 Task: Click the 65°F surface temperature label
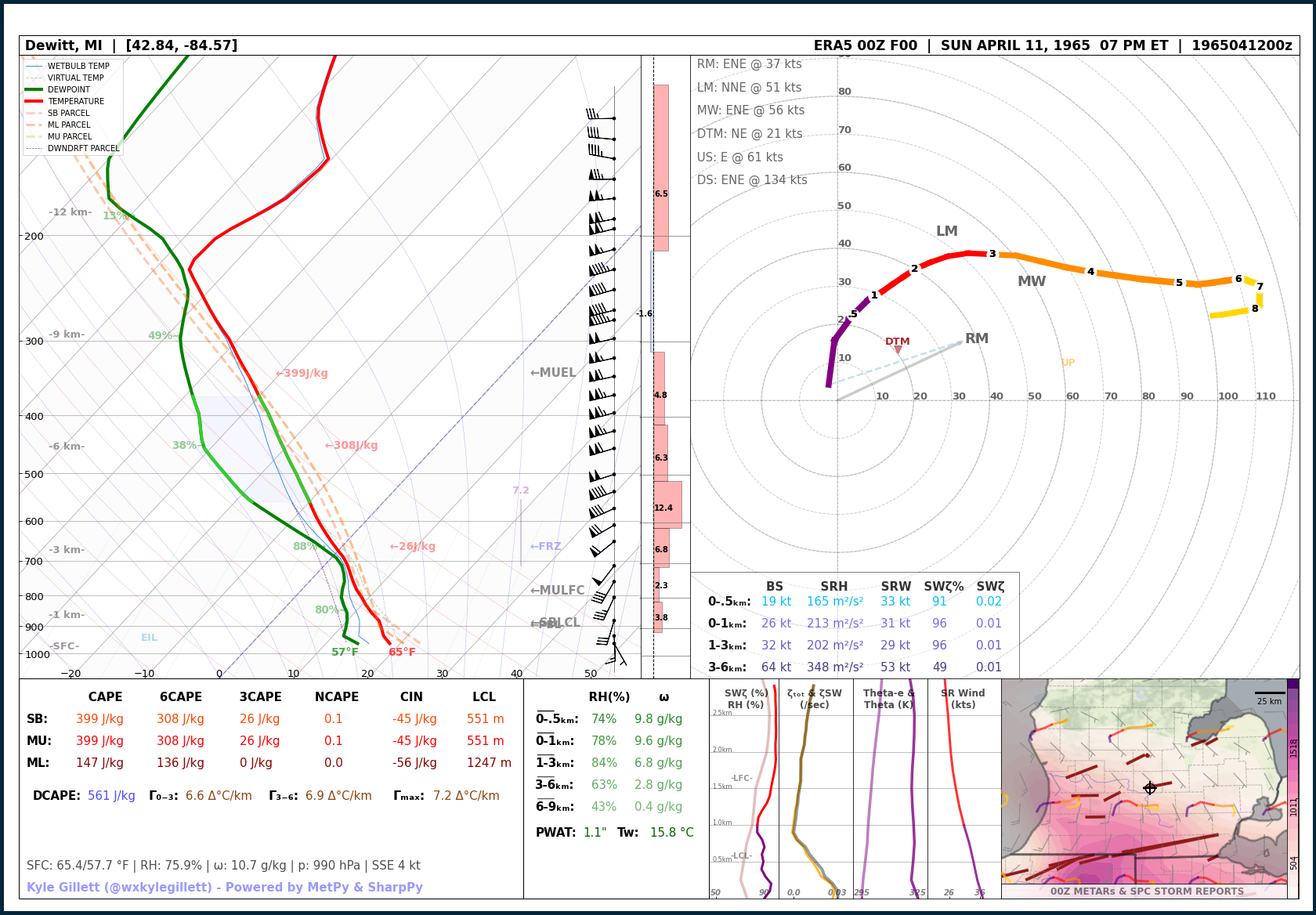pyautogui.click(x=402, y=653)
